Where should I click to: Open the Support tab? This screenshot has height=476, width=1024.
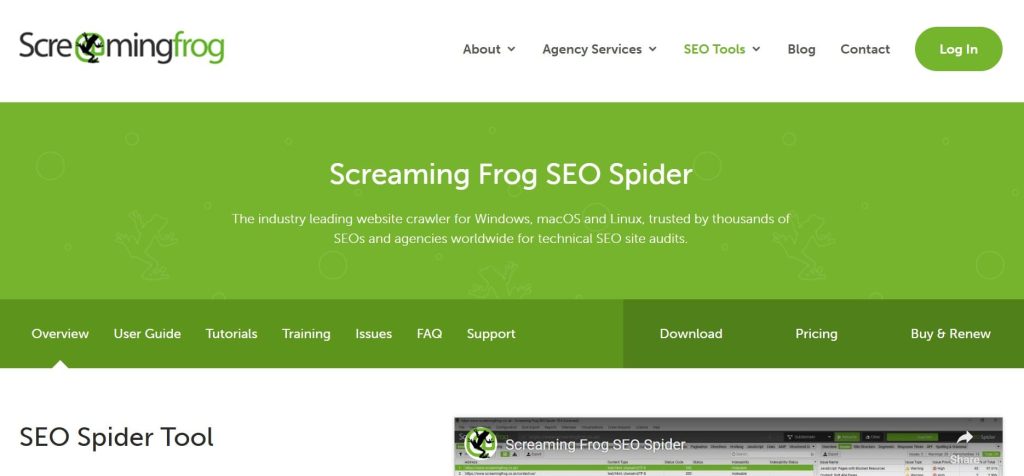[x=491, y=334]
